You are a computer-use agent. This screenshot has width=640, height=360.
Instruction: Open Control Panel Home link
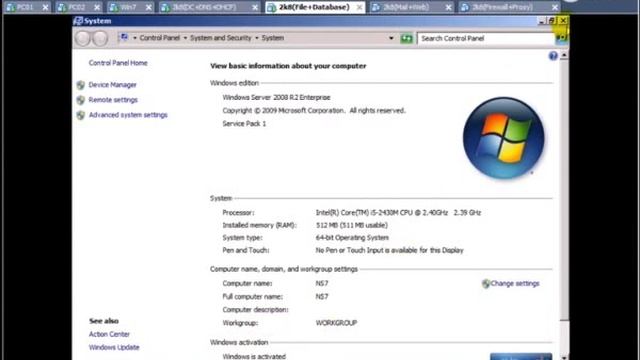point(118,63)
